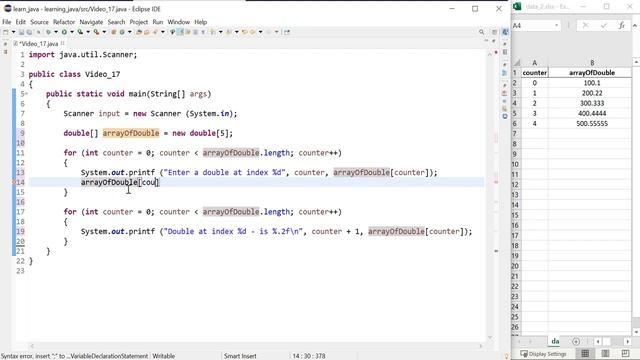The image size is (640, 360).
Task: Open the Debug dropdown arrow
Action: [x=56, y=32]
